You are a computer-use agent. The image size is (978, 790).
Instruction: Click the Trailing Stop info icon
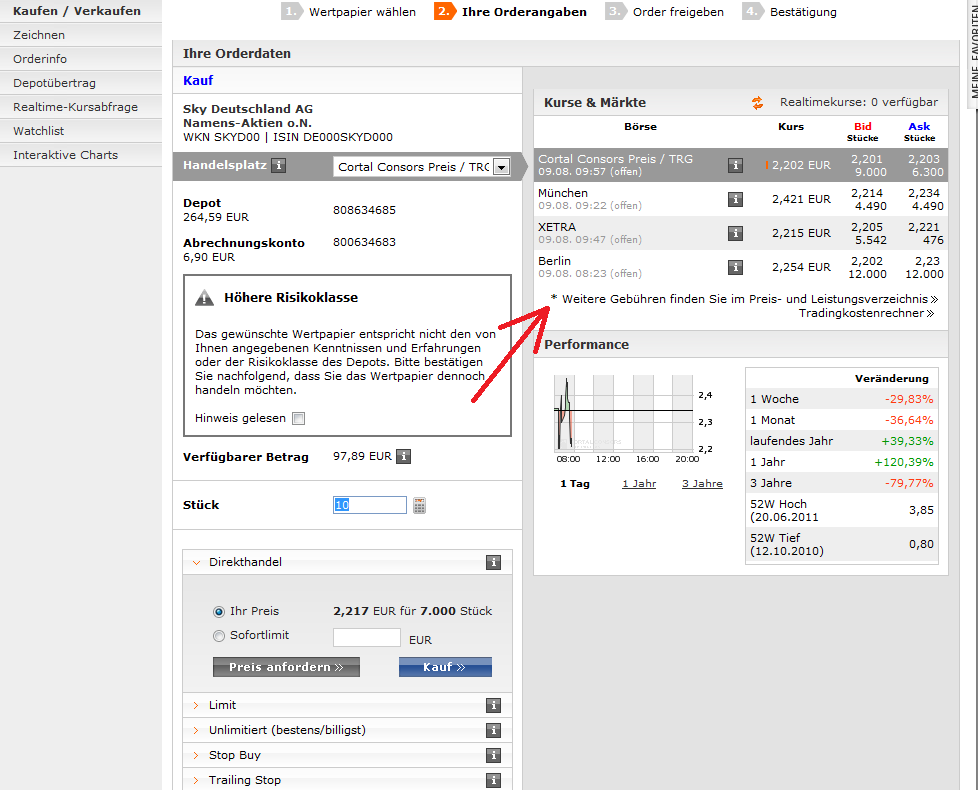click(x=493, y=780)
